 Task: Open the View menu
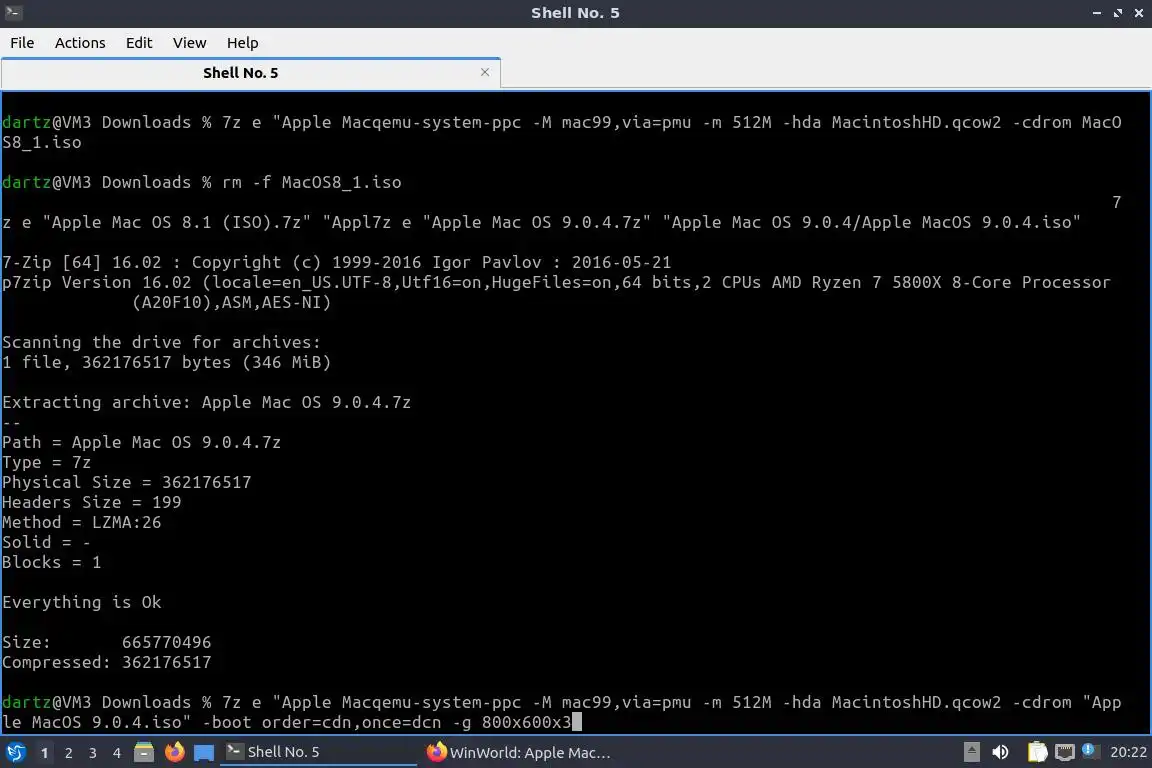tap(190, 43)
